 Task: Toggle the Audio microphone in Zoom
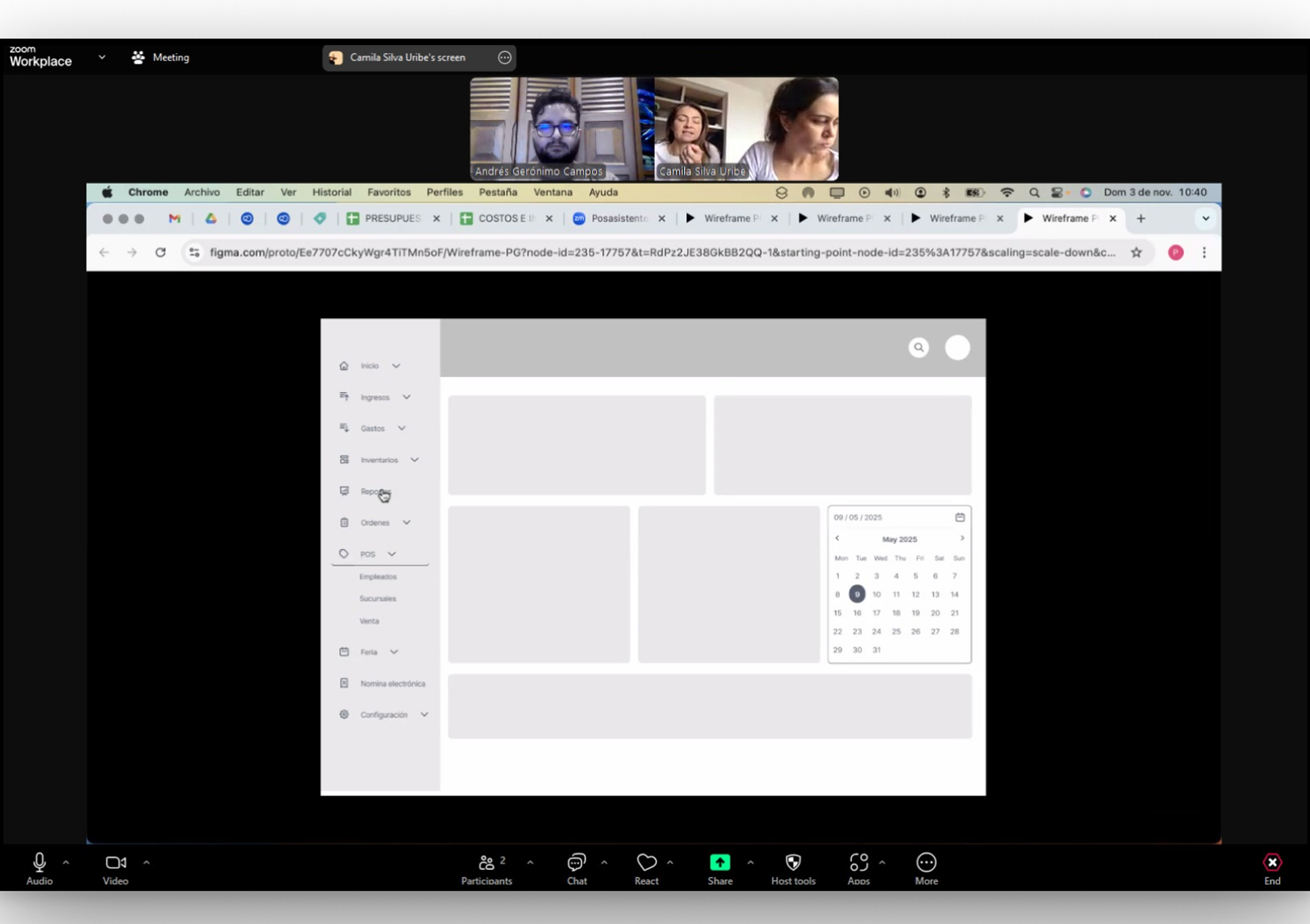pyautogui.click(x=39, y=863)
